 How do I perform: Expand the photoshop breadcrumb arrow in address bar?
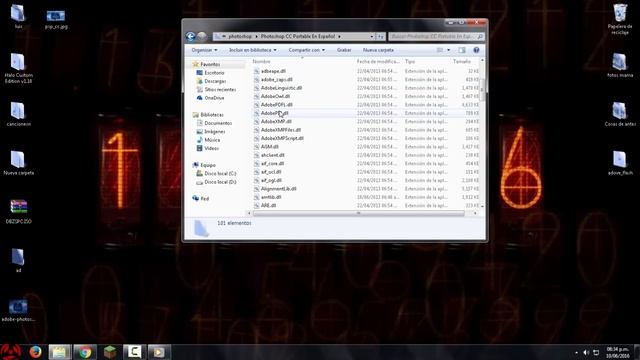click(257, 36)
